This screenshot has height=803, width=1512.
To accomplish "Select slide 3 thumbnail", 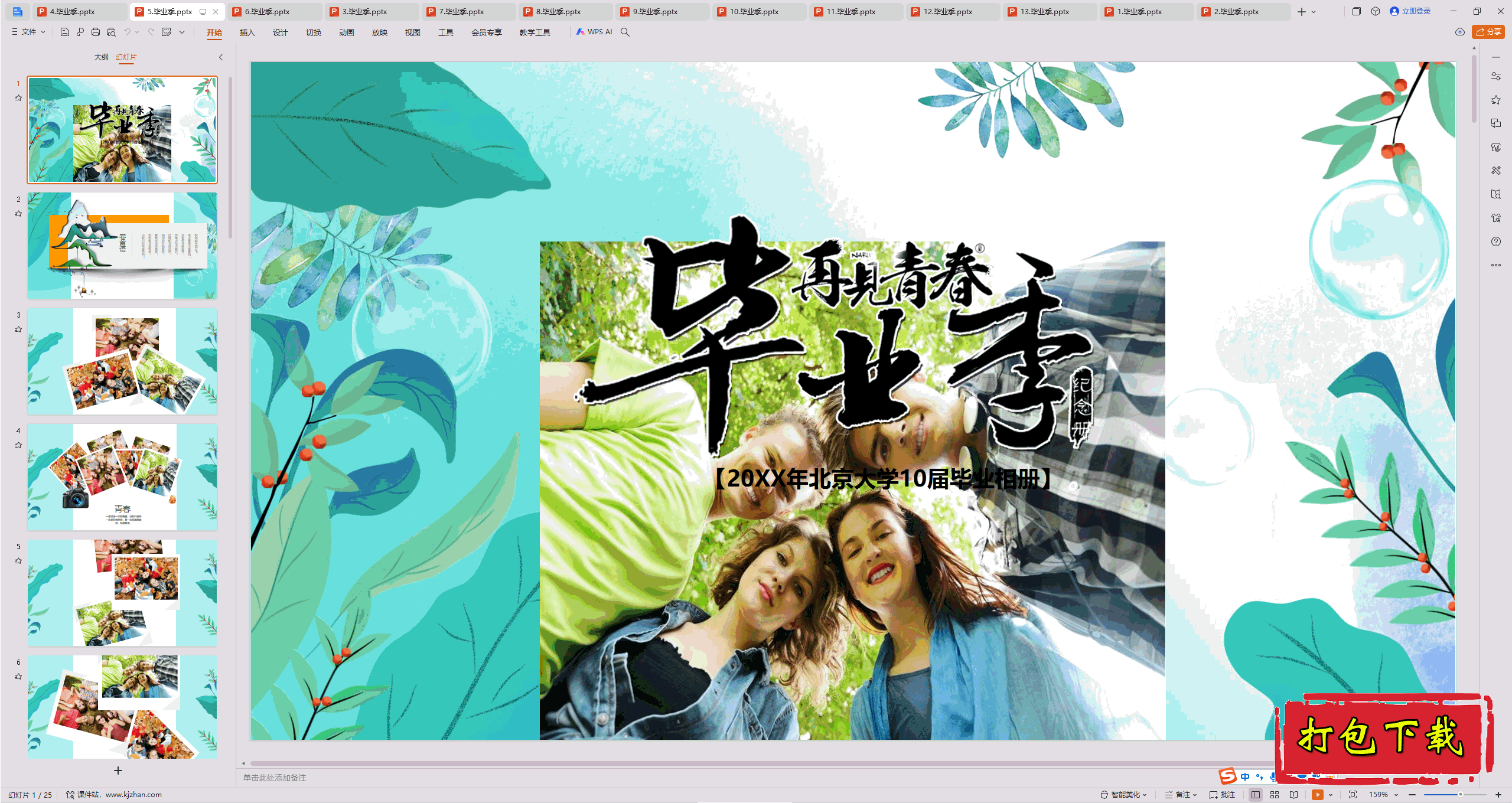I will 122,361.
